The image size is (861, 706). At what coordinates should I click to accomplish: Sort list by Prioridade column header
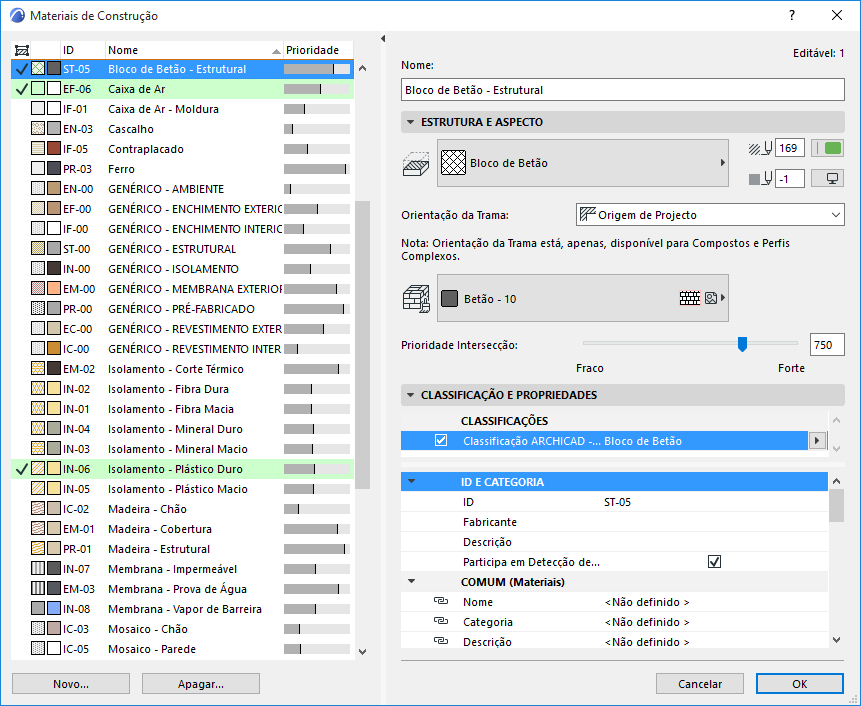pyautogui.click(x=318, y=50)
